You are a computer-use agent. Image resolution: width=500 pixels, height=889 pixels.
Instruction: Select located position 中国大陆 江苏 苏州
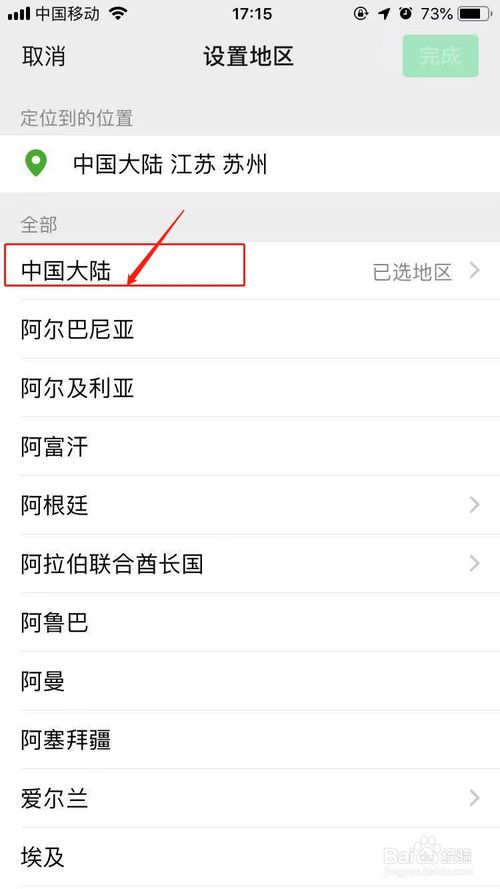250,164
